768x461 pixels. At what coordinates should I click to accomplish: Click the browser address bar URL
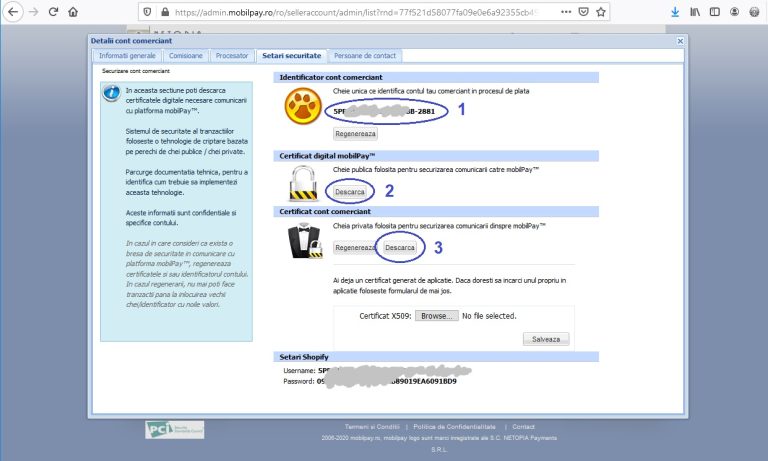pyautogui.click(x=355, y=12)
